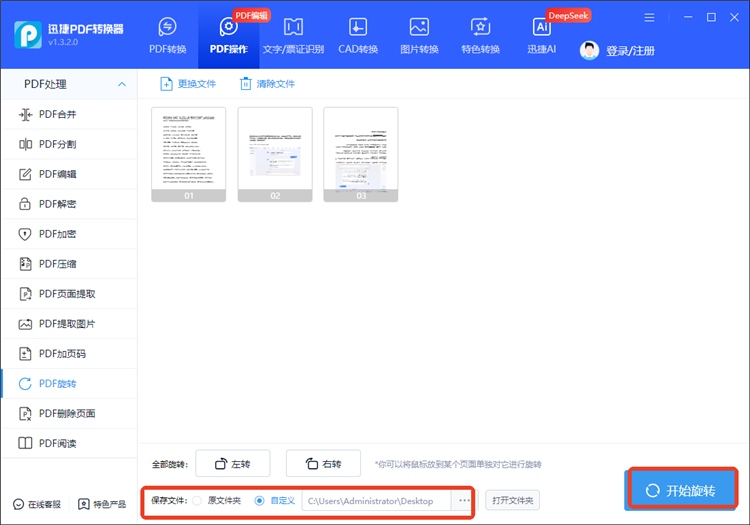Maximize the application window
Screen dimensions: 750x525
pyautogui.click(x=711, y=17)
